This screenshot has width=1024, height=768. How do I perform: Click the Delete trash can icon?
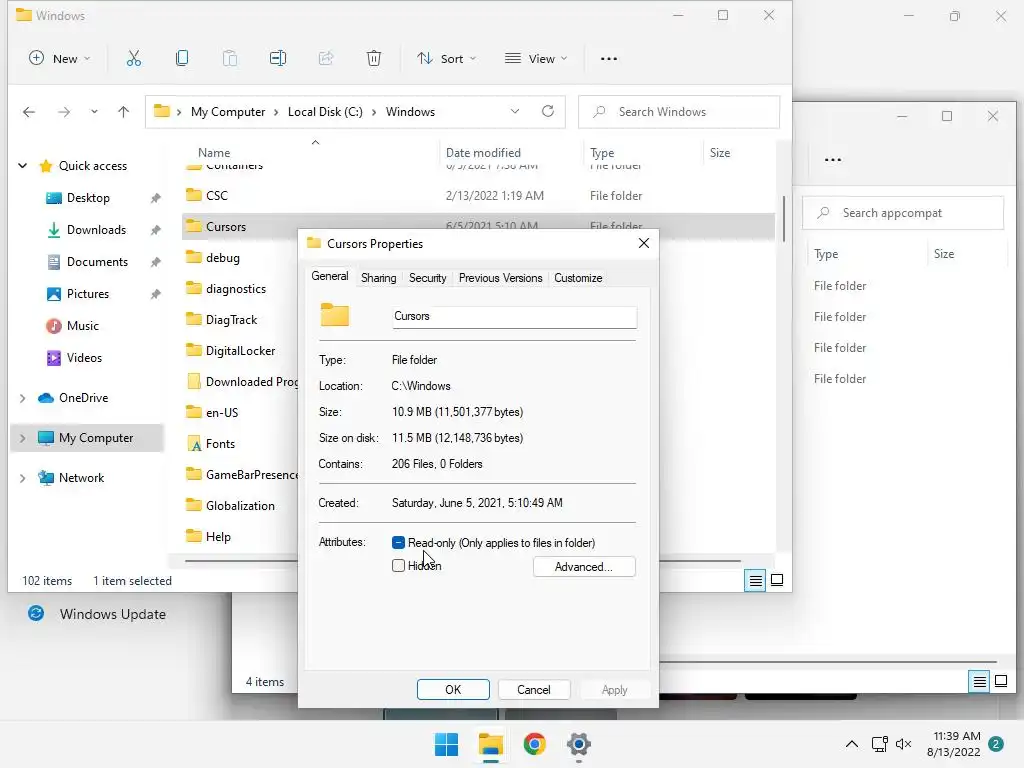[374, 59]
